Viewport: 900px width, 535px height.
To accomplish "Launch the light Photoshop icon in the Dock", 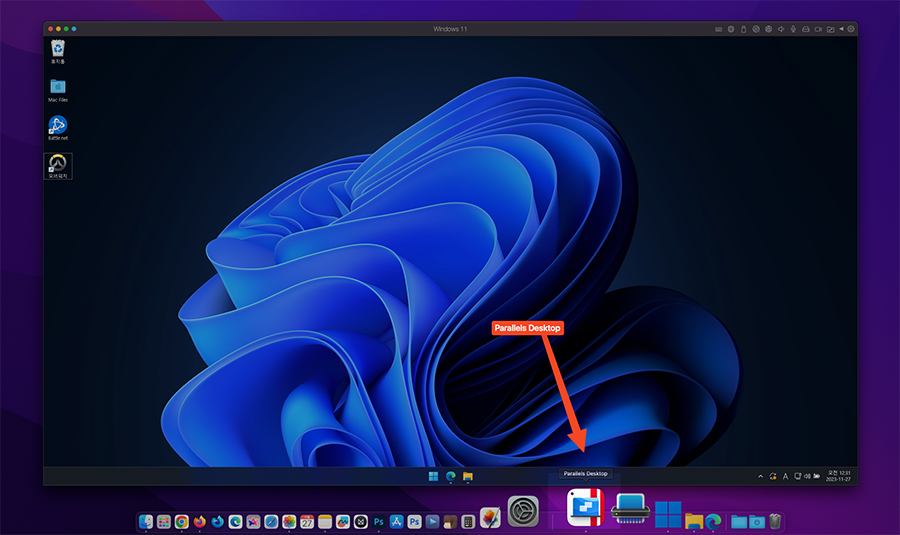I will (414, 521).
